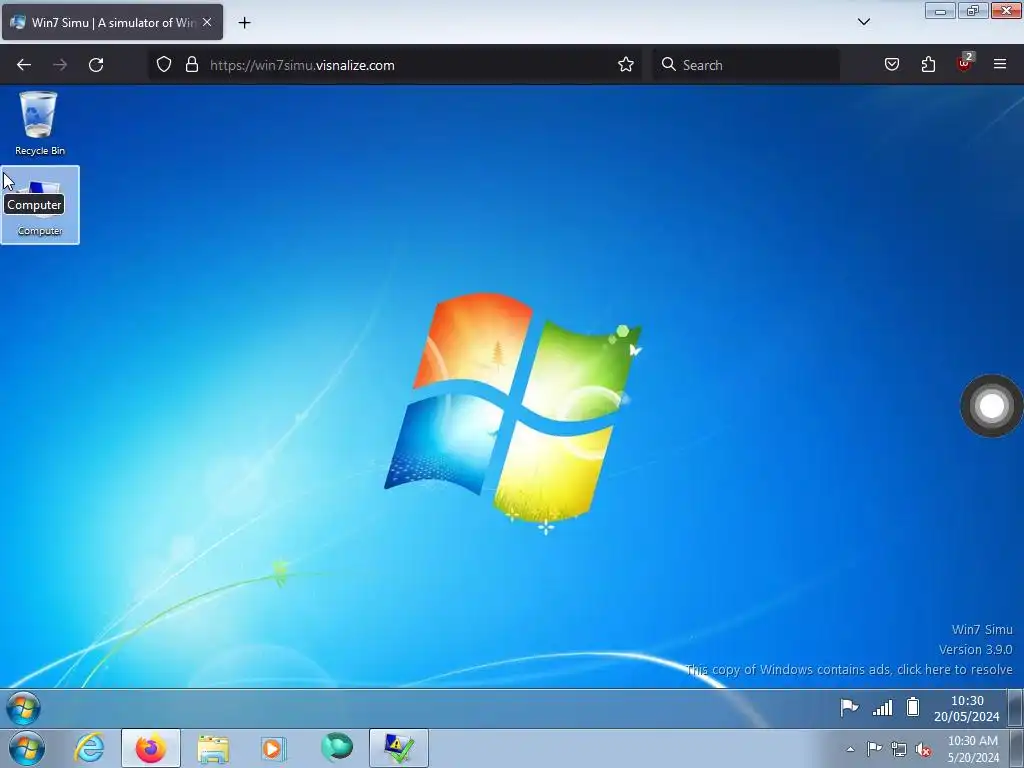The height and width of the screenshot is (768, 1024).
Task: Switch to Firefox in the taskbar
Action: coord(151,748)
